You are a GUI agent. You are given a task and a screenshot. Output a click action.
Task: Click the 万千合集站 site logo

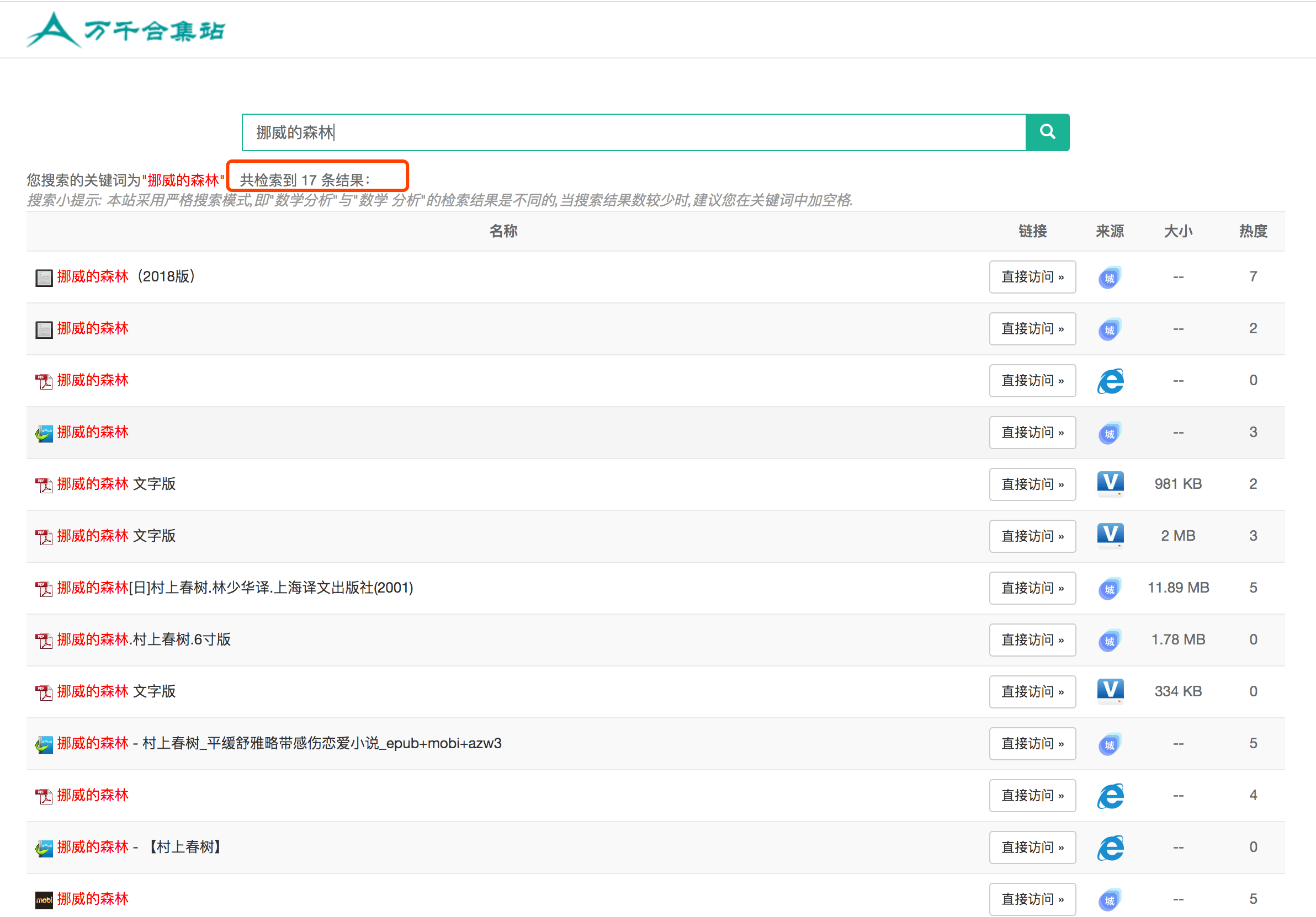126,30
